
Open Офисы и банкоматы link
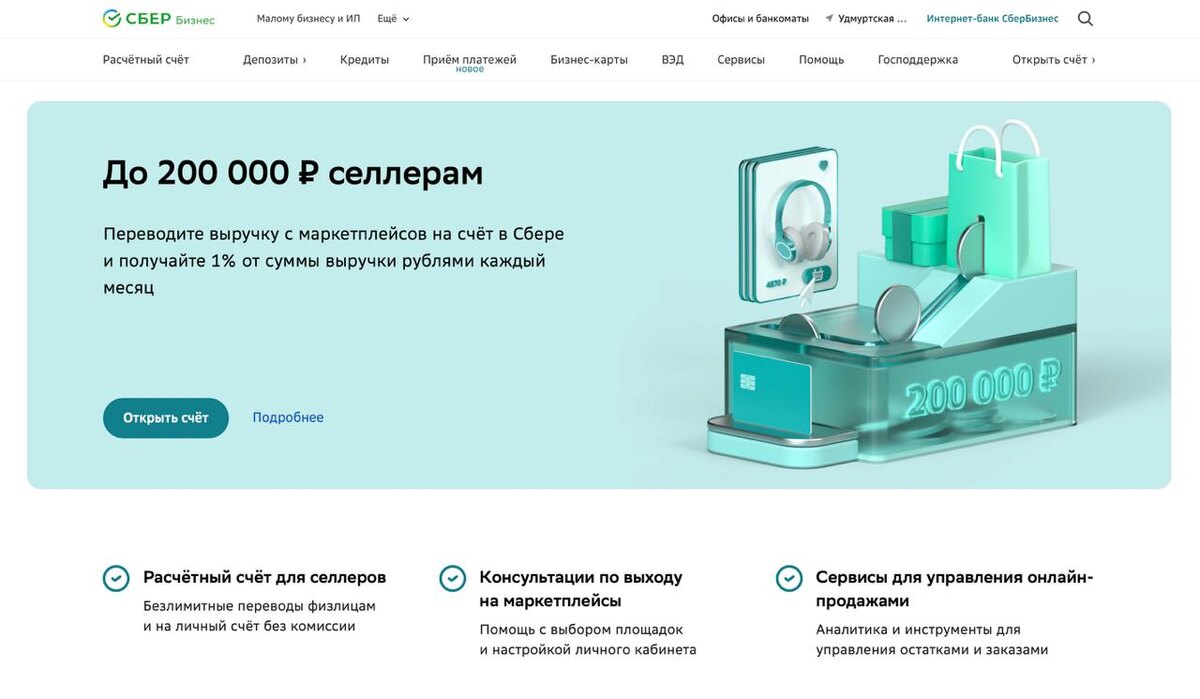pos(760,19)
